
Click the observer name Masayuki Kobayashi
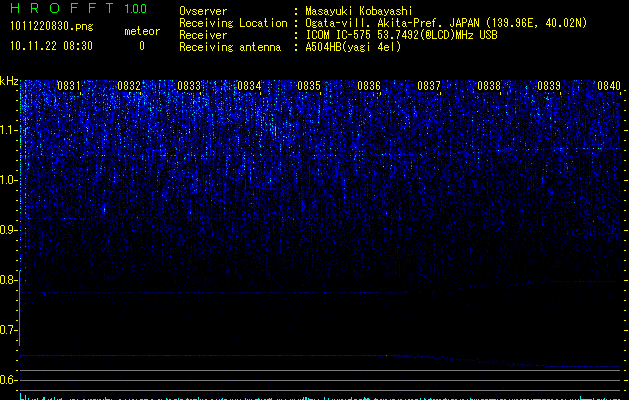359,11
